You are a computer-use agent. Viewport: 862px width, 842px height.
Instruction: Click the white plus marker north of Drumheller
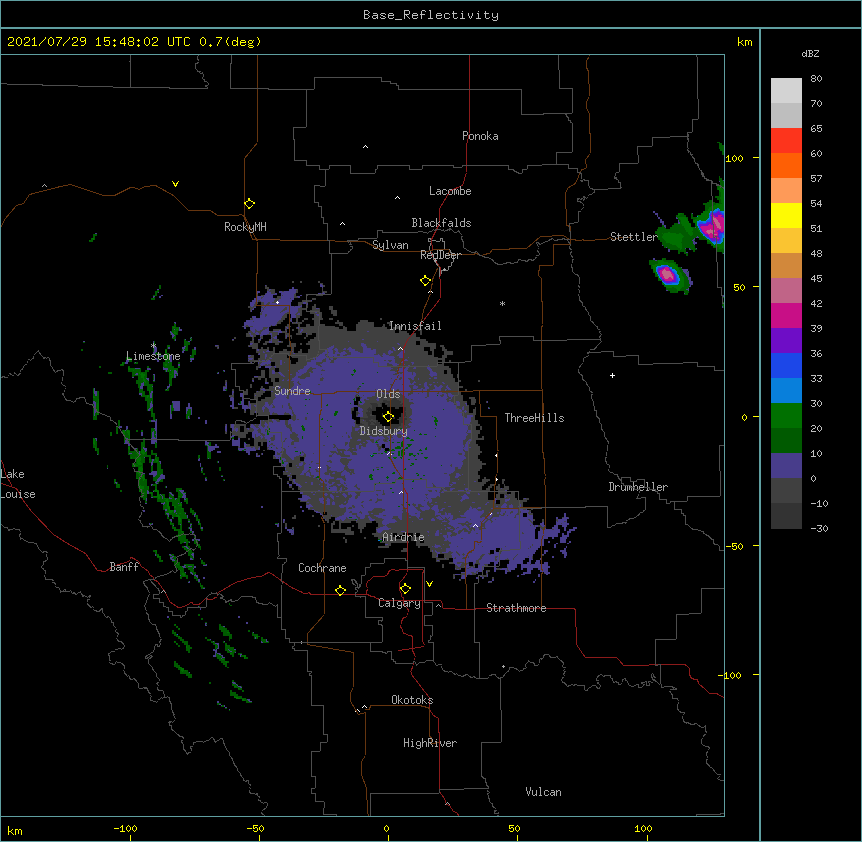(x=612, y=375)
